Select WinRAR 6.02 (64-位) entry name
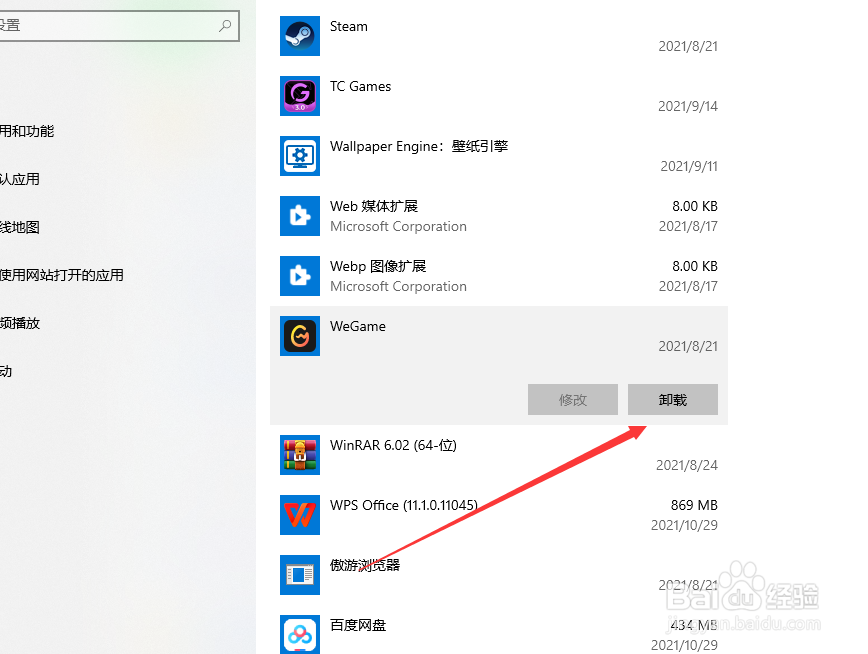868x654 pixels. (393, 445)
